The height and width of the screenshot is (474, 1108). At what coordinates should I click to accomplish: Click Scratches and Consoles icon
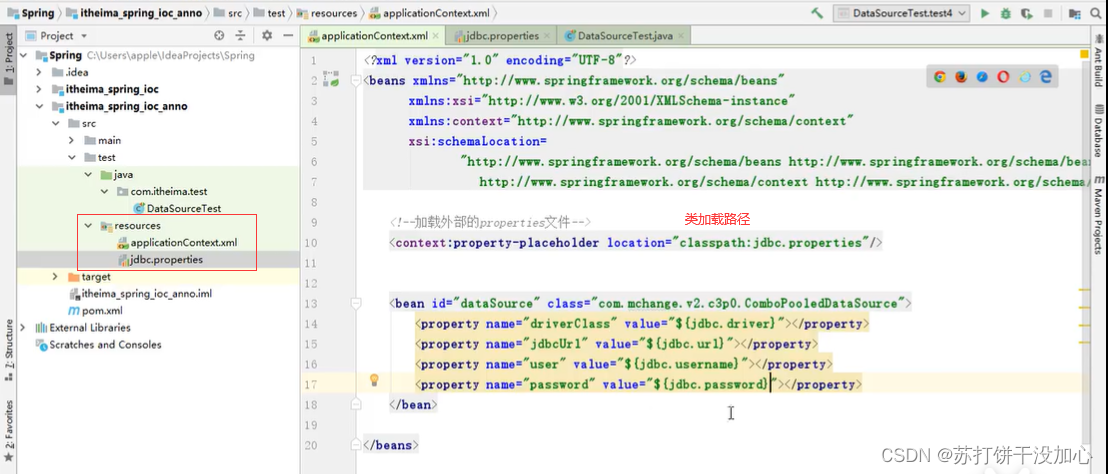[41, 345]
